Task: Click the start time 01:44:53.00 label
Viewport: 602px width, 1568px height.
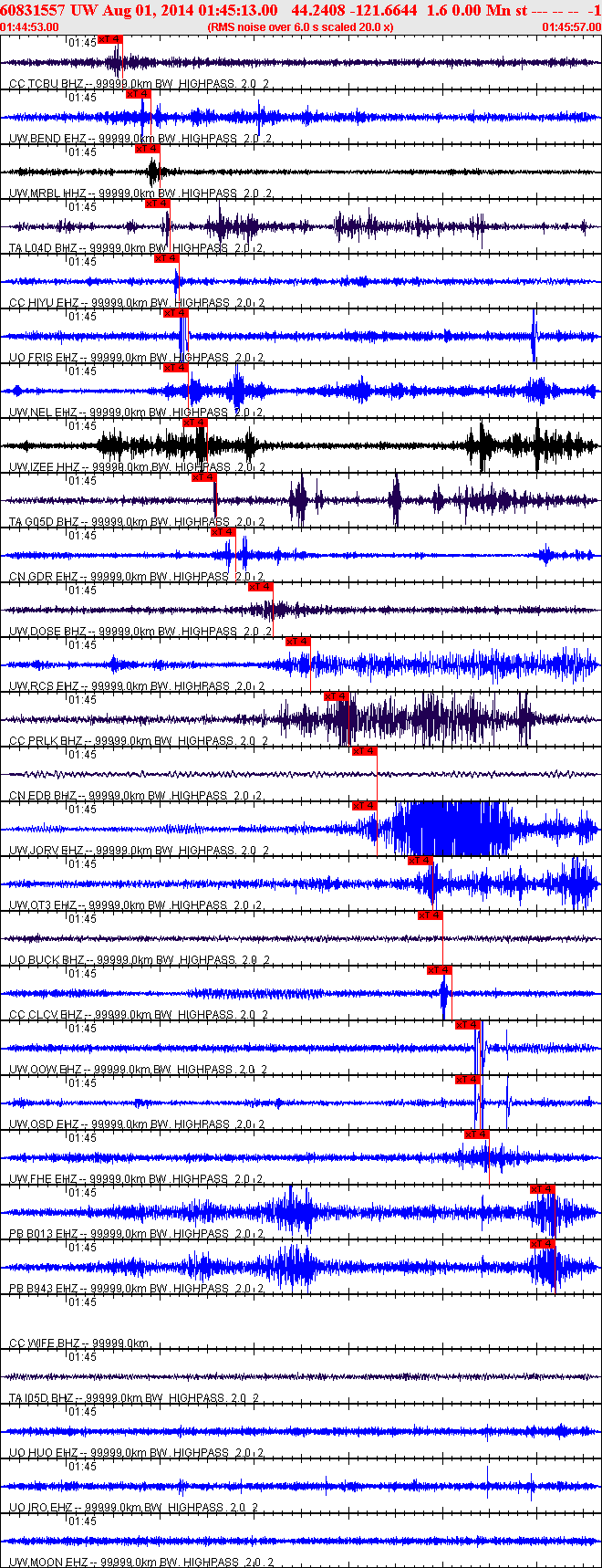Action: point(30,26)
